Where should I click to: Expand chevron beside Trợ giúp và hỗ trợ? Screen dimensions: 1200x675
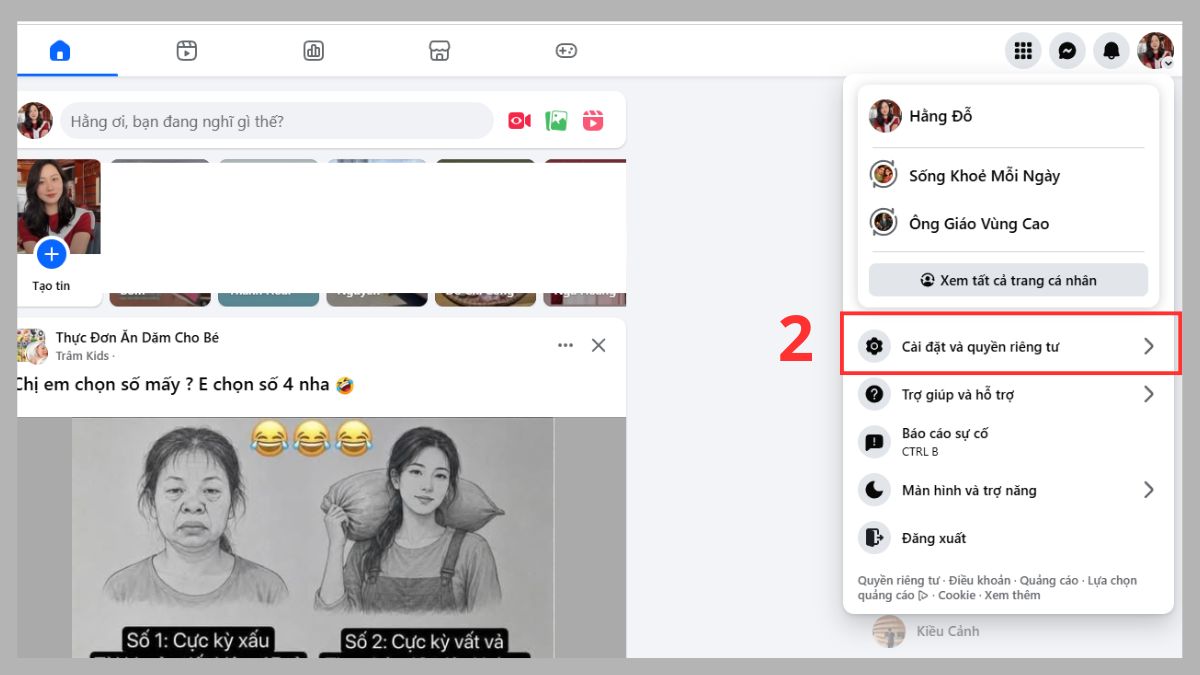point(1148,394)
